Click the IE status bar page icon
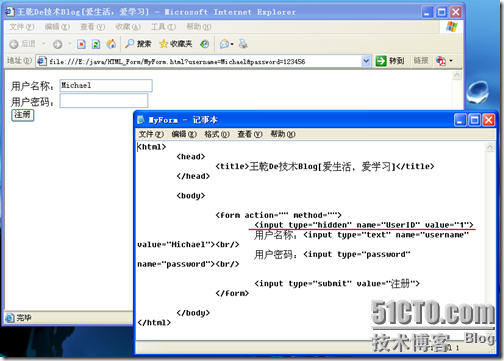 [x=10, y=318]
